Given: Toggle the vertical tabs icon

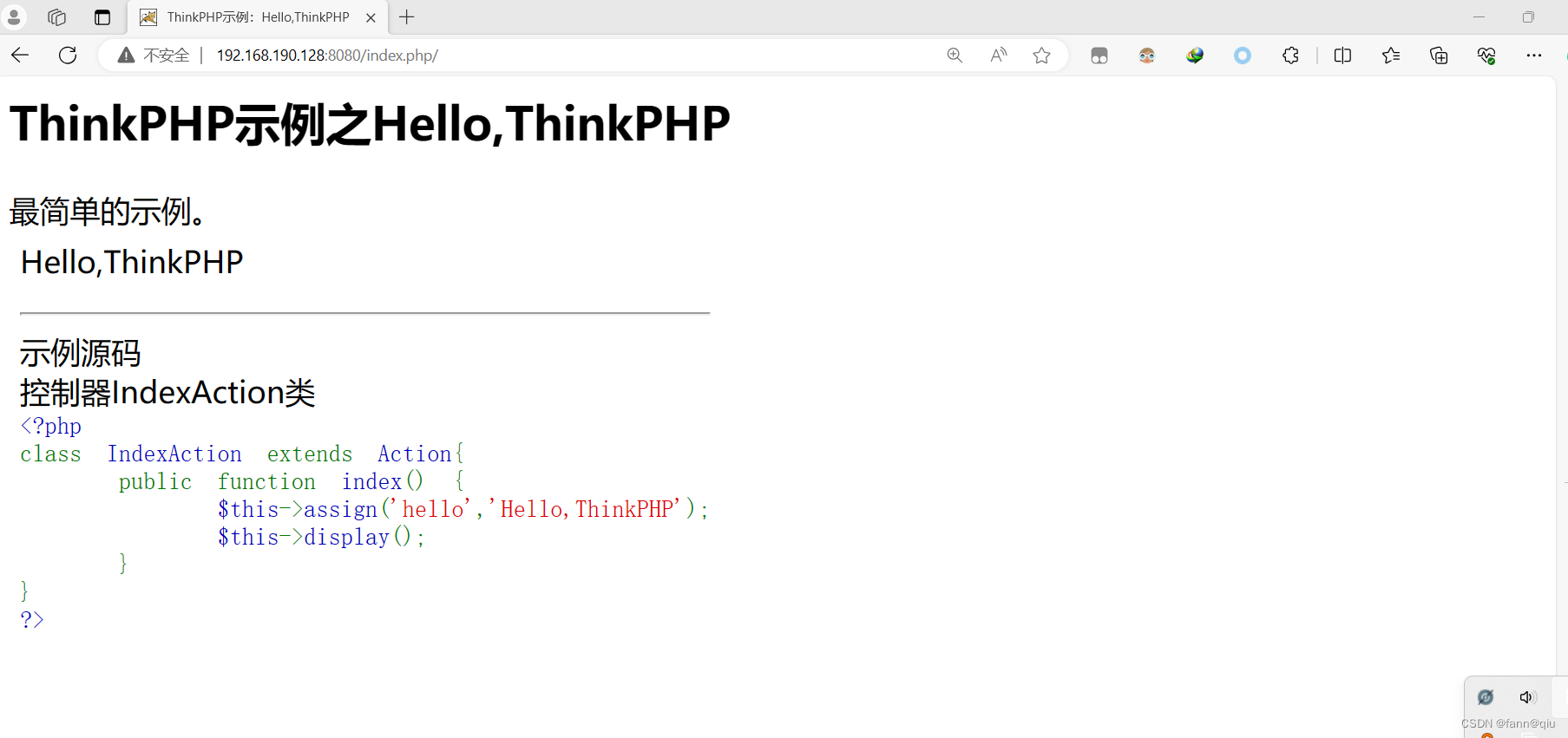Looking at the screenshot, I should click(102, 17).
